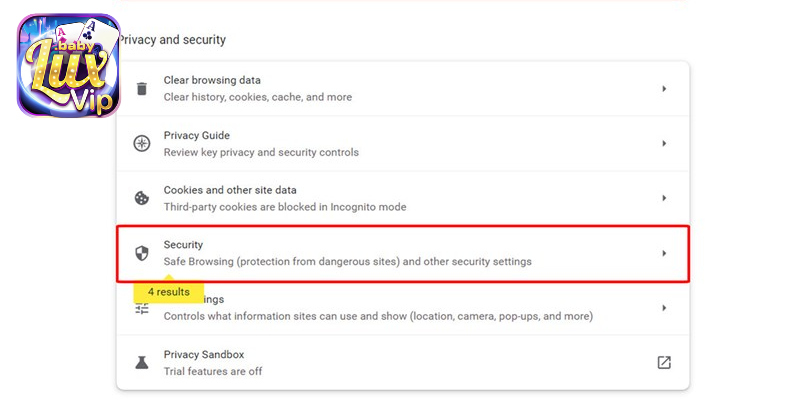Click the cookie icon beside Cookies and other site data
The image size is (800, 400).
pyautogui.click(x=142, y=198)
